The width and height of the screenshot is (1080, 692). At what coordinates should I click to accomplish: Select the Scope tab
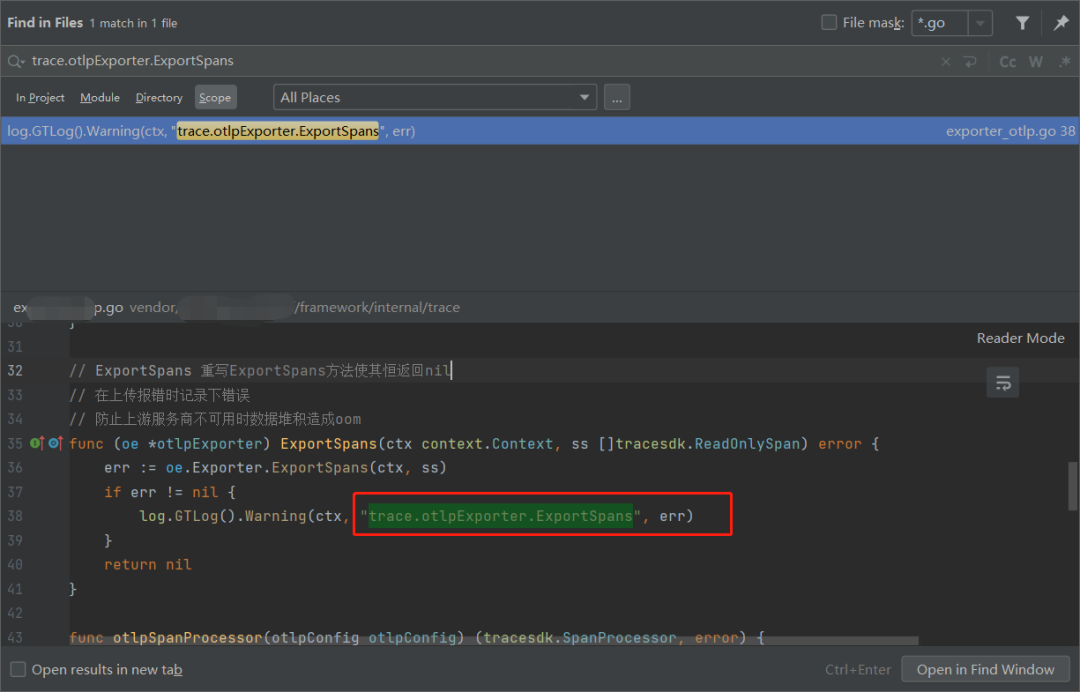click(215, 98)
